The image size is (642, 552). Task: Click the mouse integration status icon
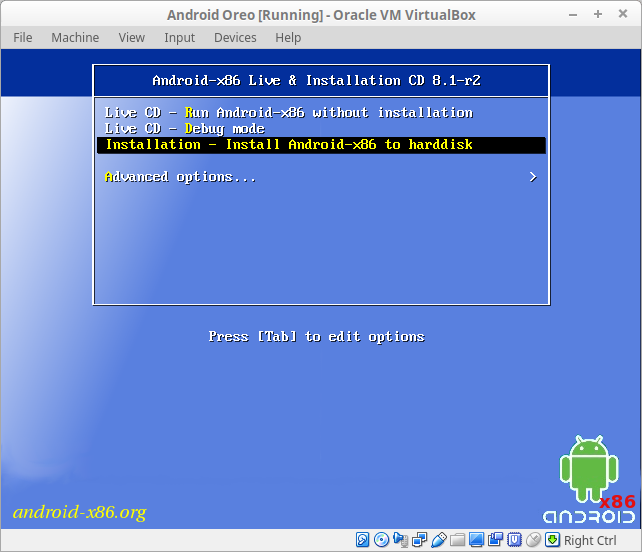coord(533,540)
